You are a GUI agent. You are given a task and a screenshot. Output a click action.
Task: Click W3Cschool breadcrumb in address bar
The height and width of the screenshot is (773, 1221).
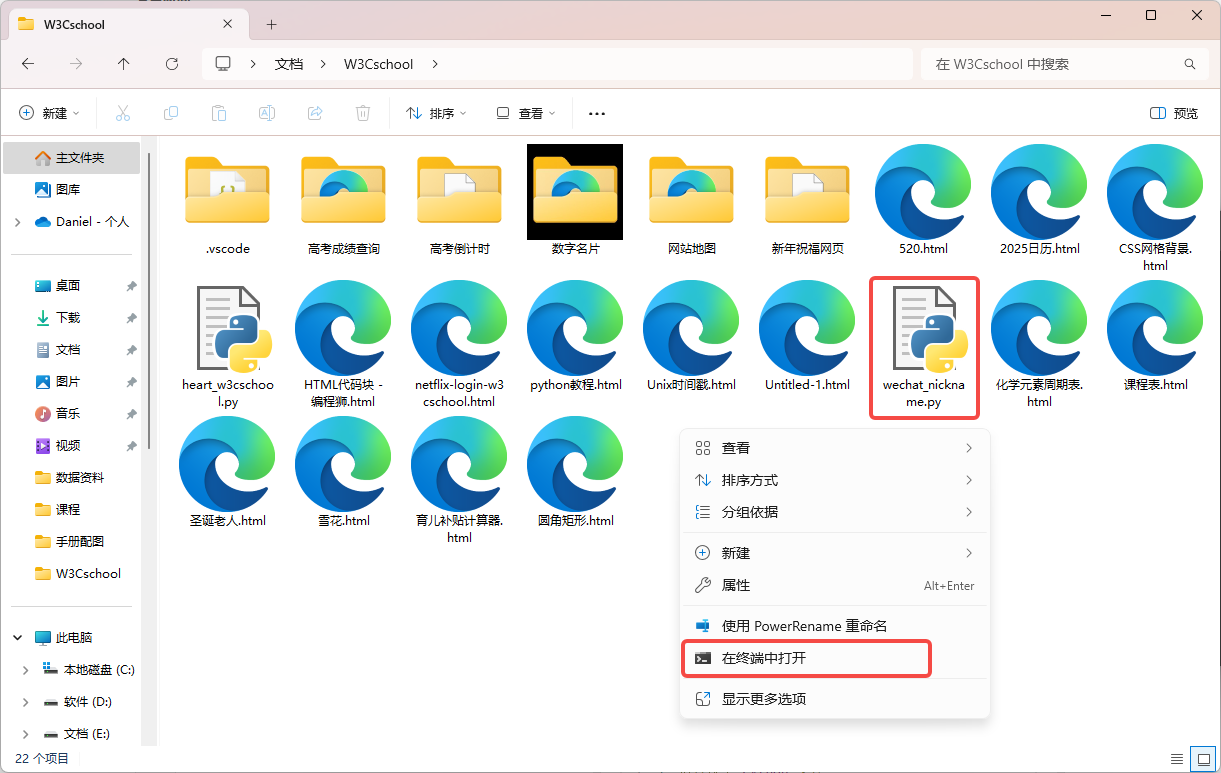coord(379,64)
